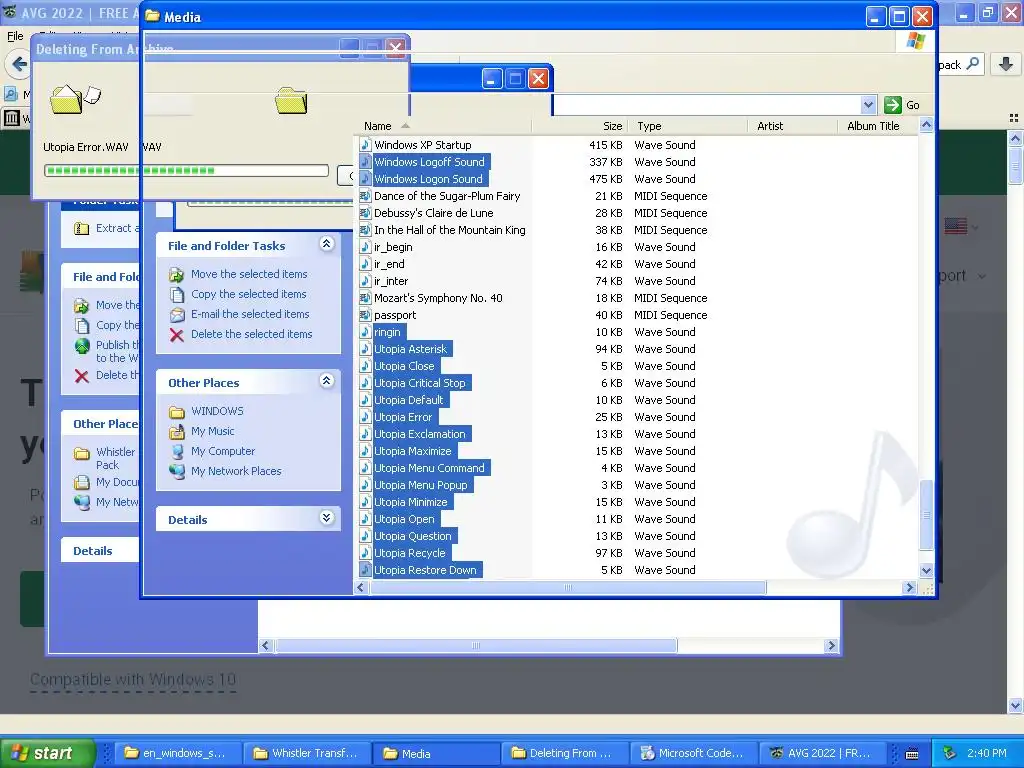Switch to AVG 2022 taskbar window
The width and height of the screenshot is (1024, 768).
[822, 753]
